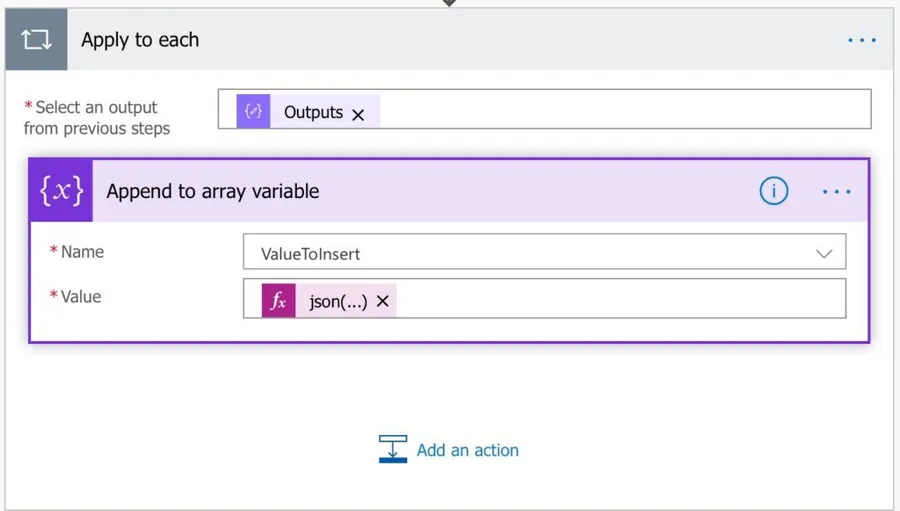Click the connector arrow above the loop

[x=449, y=3]
